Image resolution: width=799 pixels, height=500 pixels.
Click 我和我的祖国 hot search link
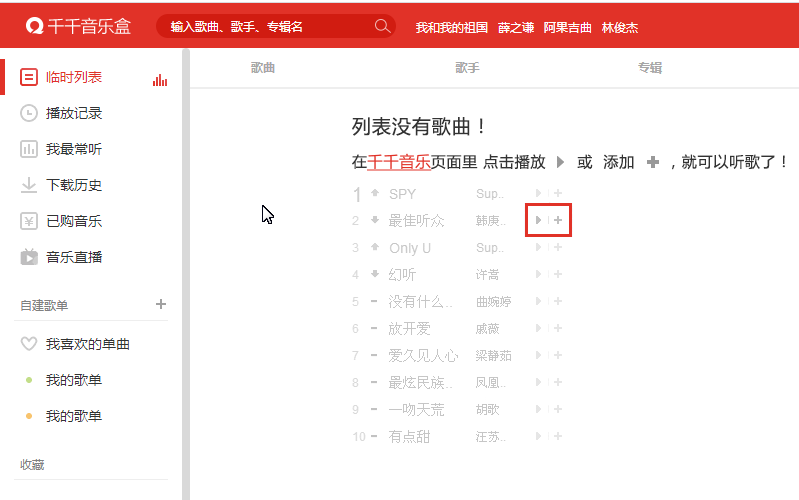pos(451,27)
